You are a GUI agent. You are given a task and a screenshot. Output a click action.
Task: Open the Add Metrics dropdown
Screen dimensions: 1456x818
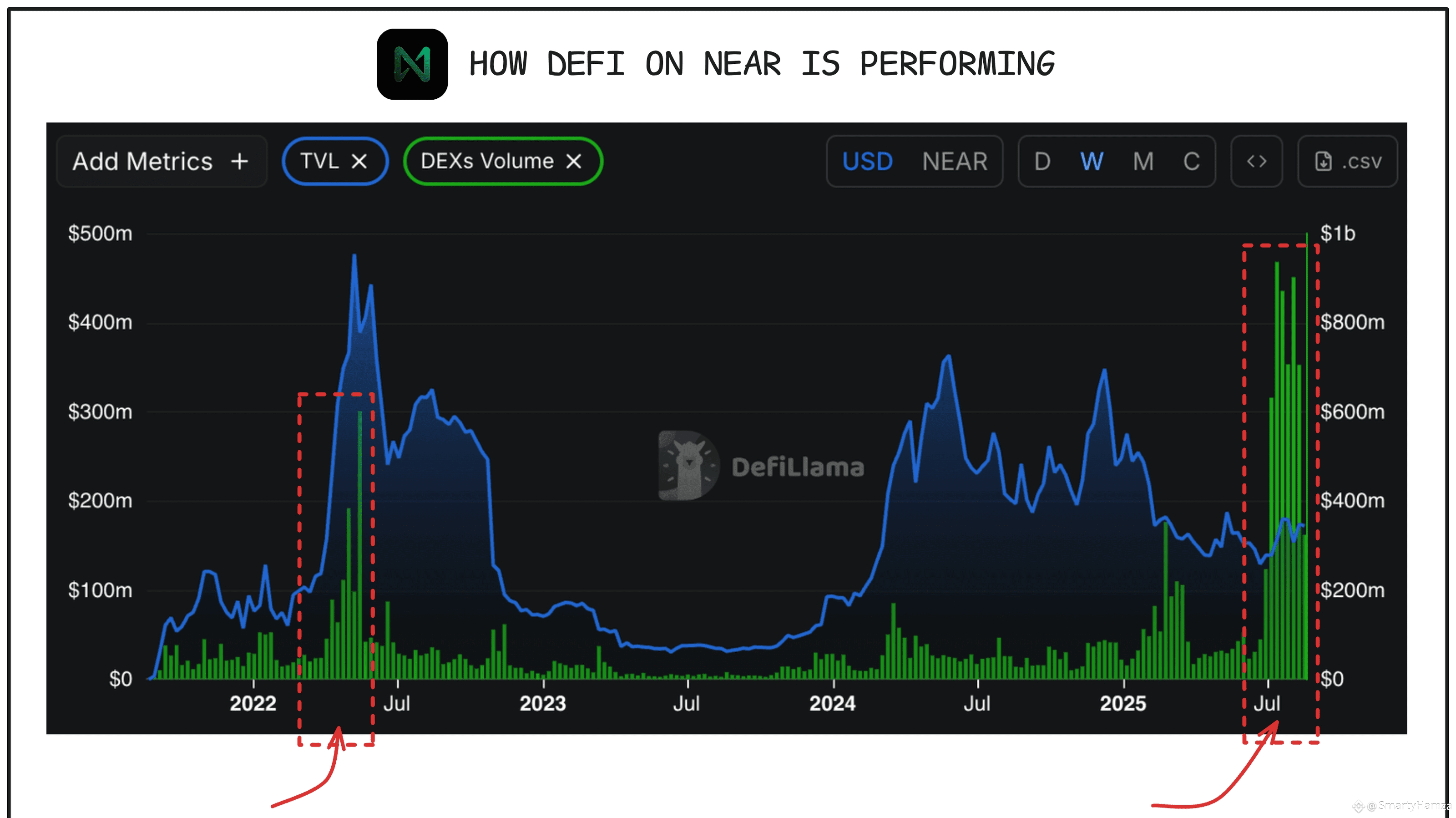coord(142,162)
